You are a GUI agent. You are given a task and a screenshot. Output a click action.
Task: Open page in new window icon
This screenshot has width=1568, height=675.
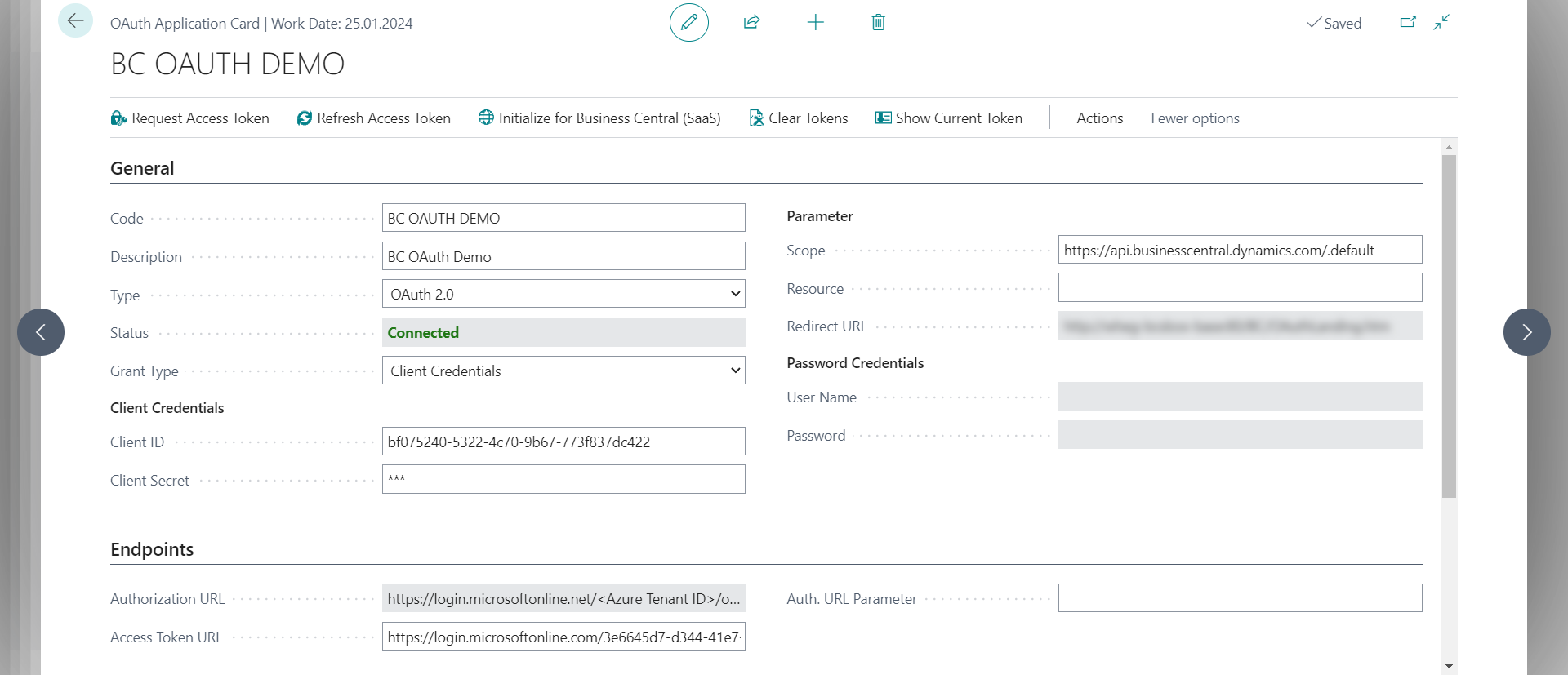pyautogui.click(x=1407, y=22)
